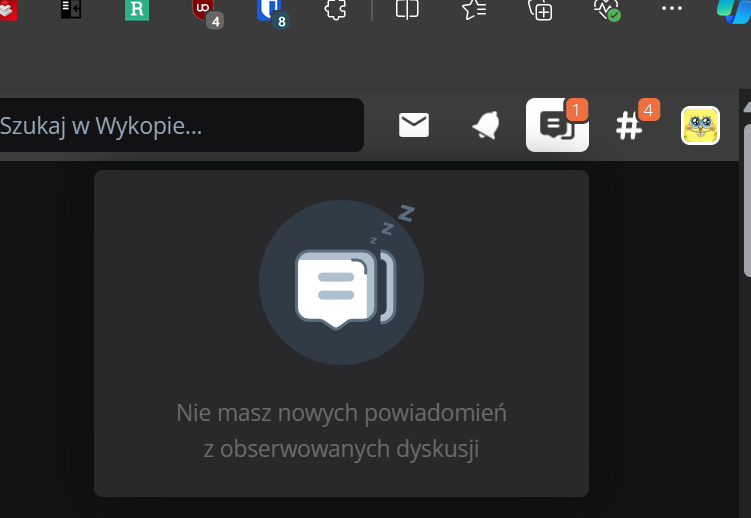
Task: Open hashtag tag notifications with 4 badge
Action: 629,126
